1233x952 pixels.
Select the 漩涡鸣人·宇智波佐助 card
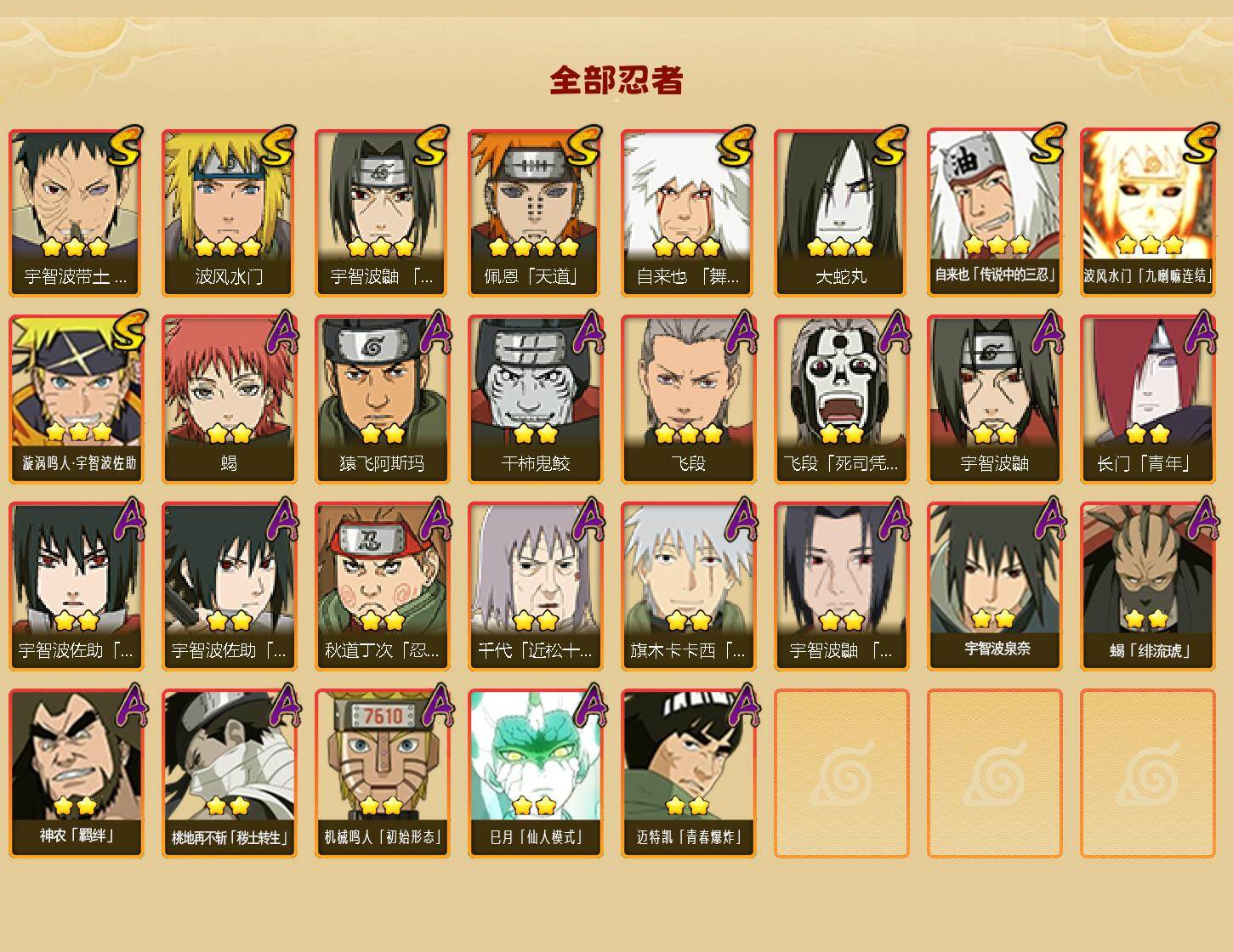77,399
